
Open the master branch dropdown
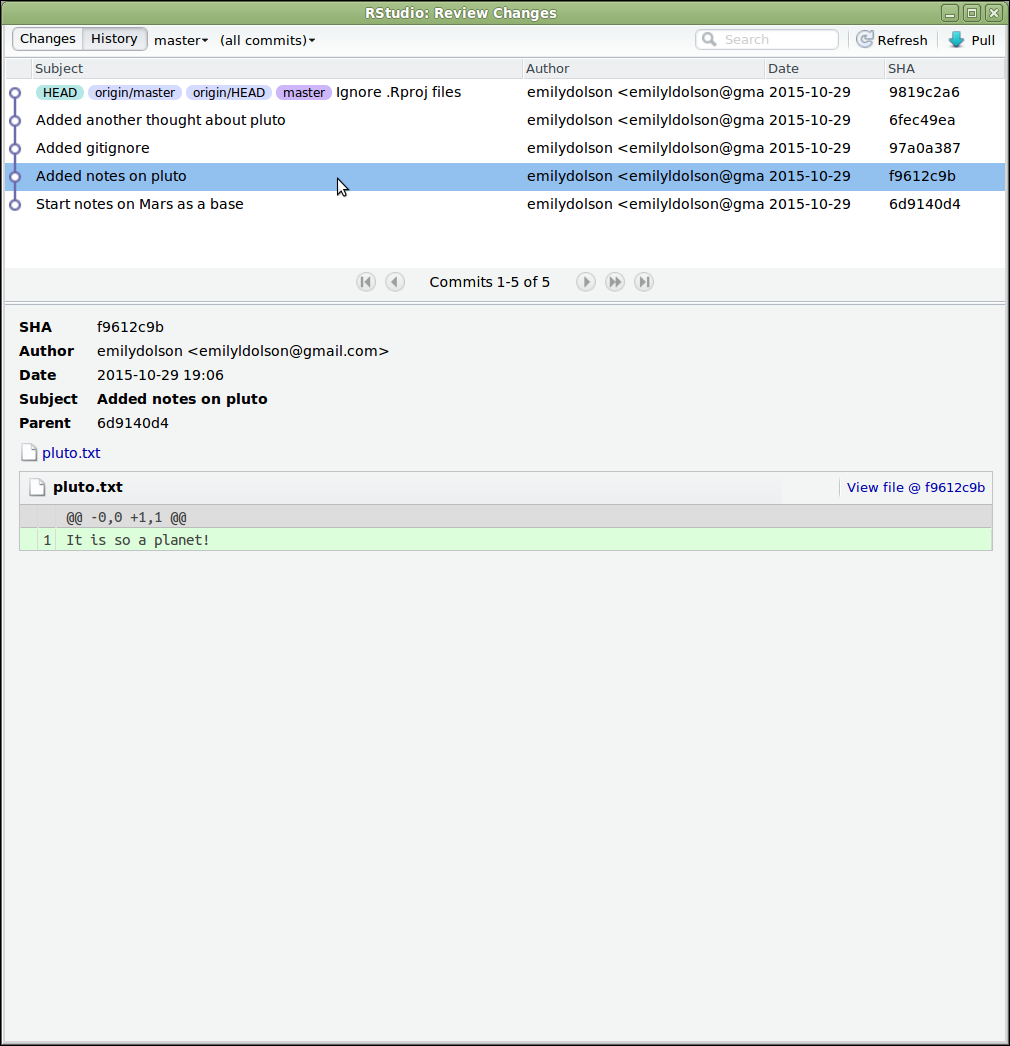(181, 40)
